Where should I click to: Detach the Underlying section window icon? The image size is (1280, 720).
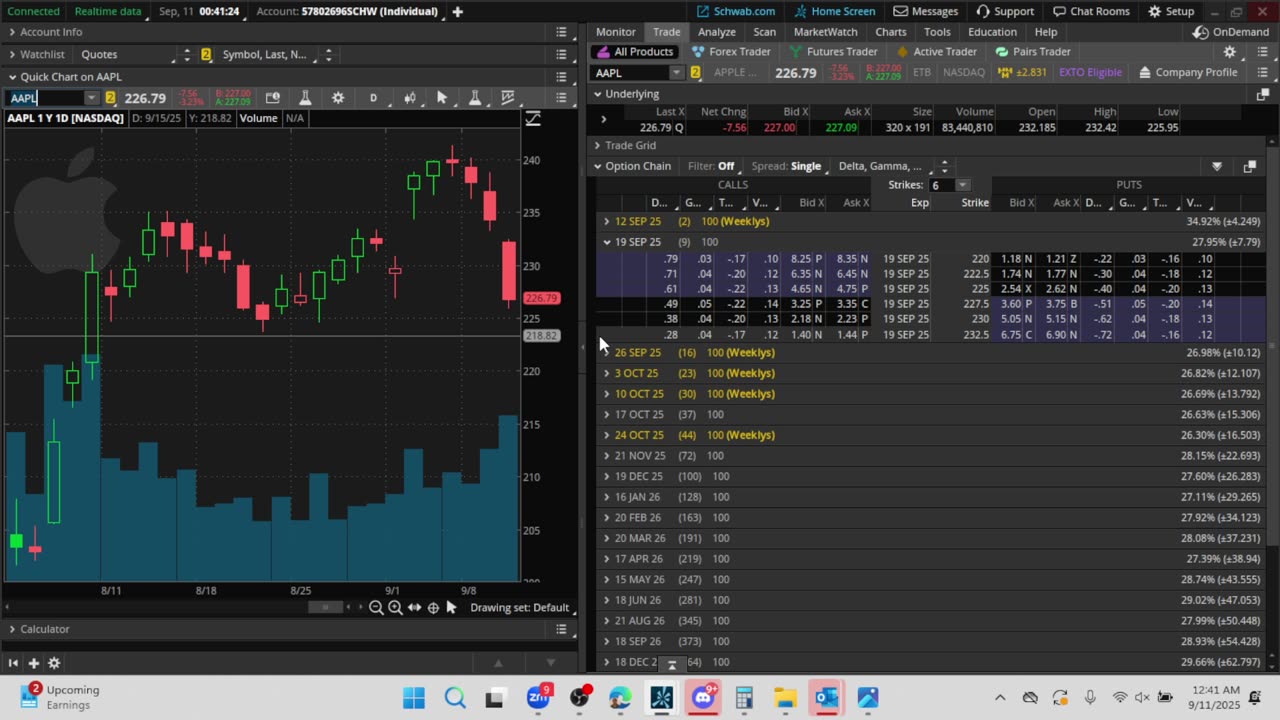click(x=1262, y=94)
